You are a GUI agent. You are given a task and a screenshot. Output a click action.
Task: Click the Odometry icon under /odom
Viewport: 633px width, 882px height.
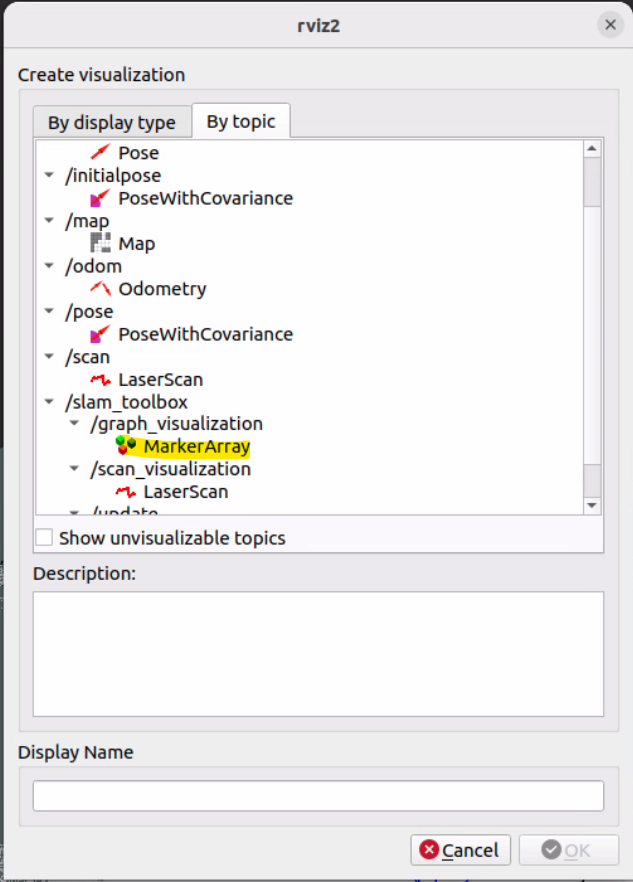click(101, 289)
